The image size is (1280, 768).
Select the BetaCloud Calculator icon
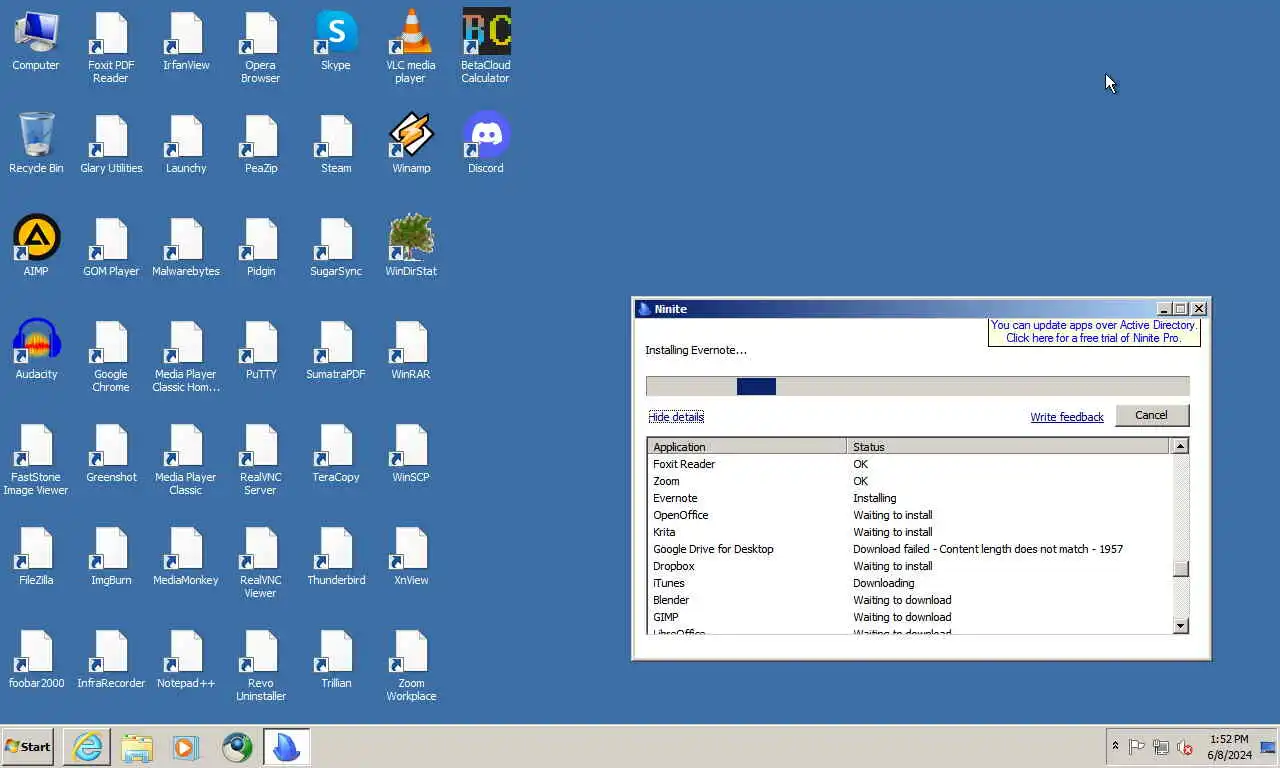pos(486,48)
